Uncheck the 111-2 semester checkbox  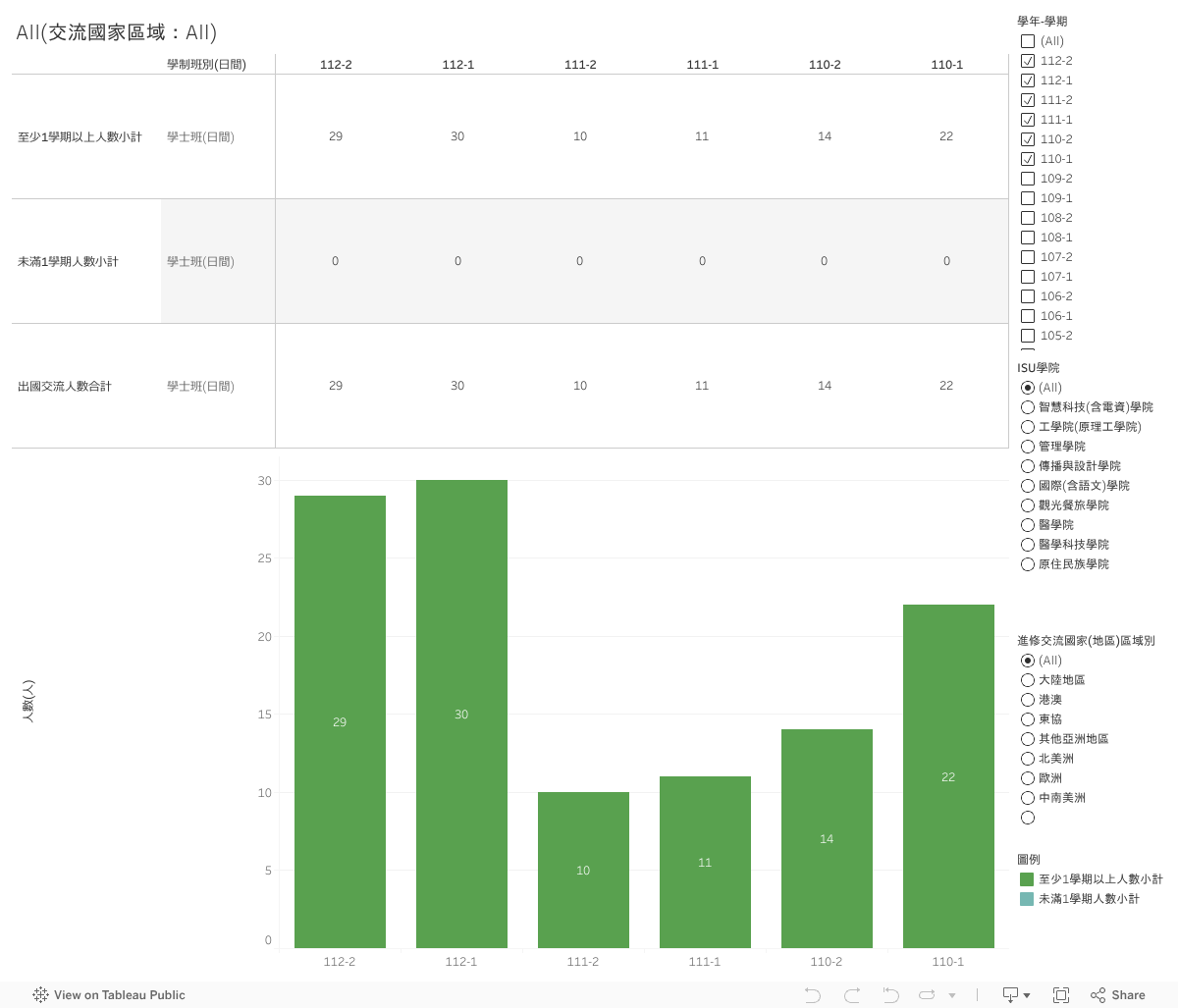point(1028,100)
